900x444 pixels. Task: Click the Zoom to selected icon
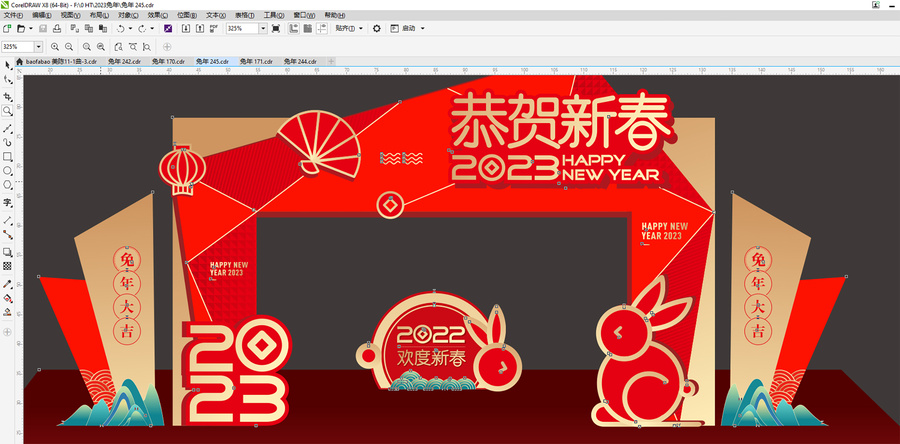pyautogui.click(x=87, y=46)
